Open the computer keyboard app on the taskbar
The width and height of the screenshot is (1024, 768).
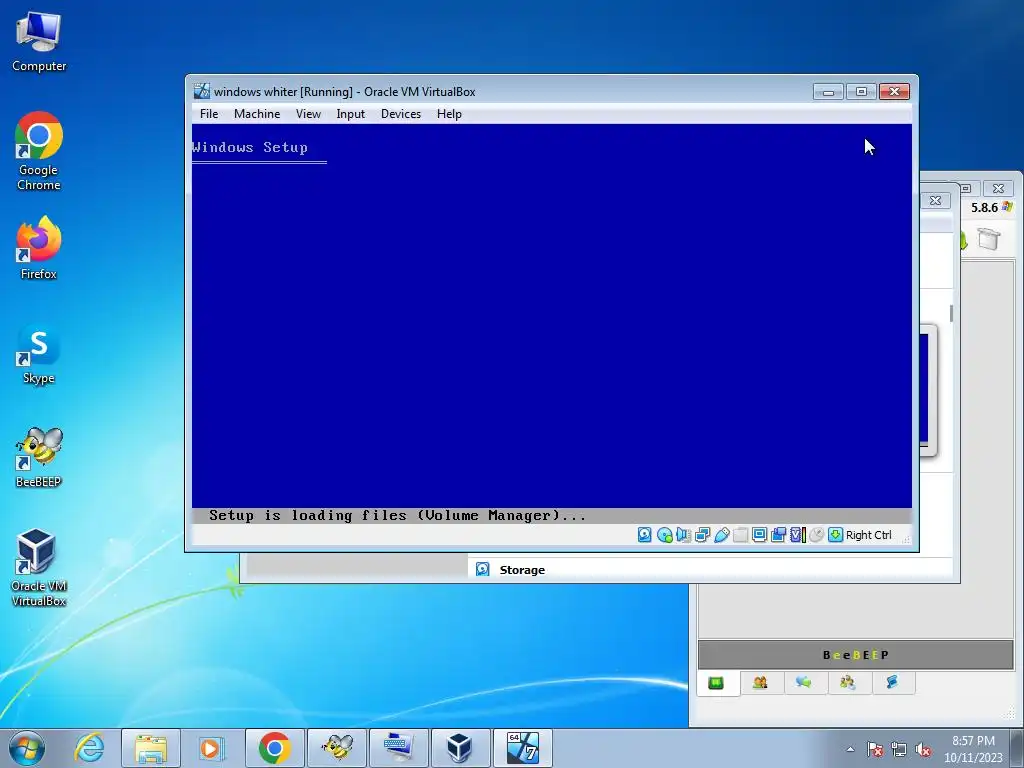coord(398,748)
